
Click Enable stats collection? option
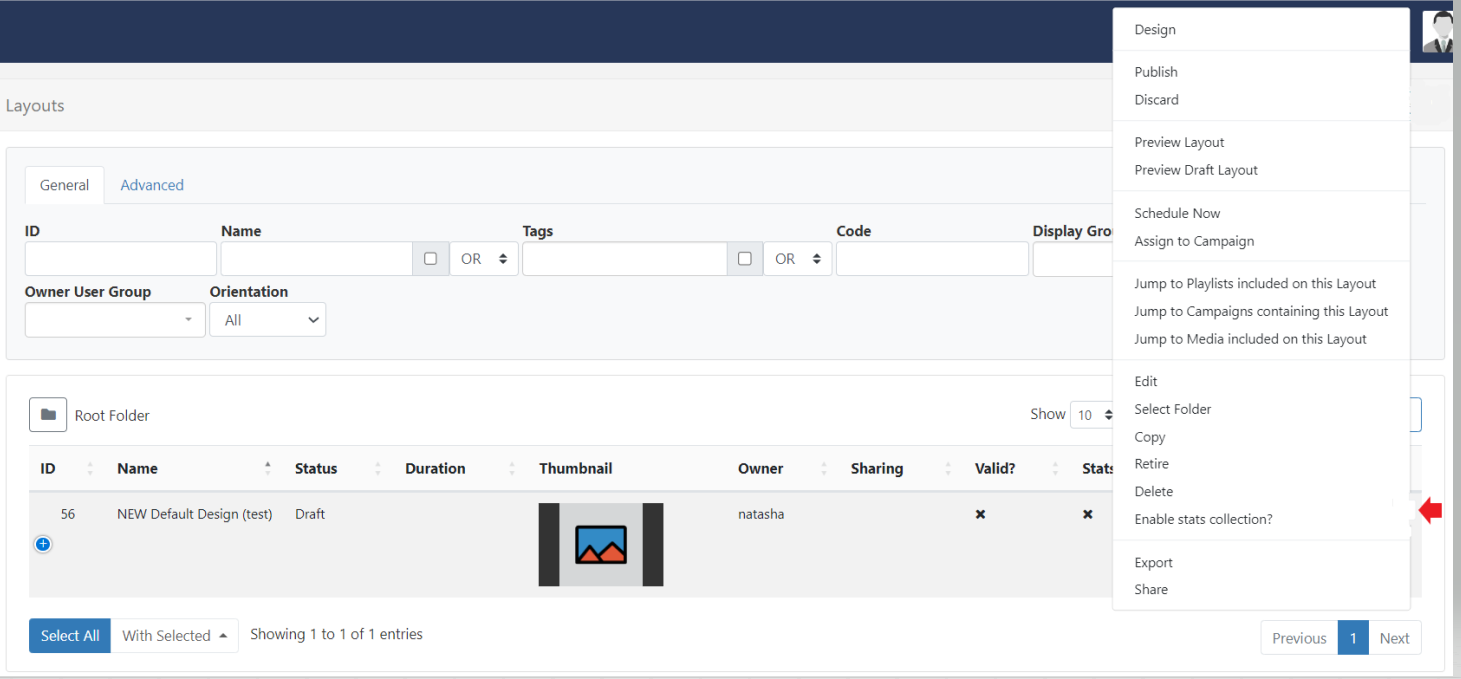pos(1203,519)
